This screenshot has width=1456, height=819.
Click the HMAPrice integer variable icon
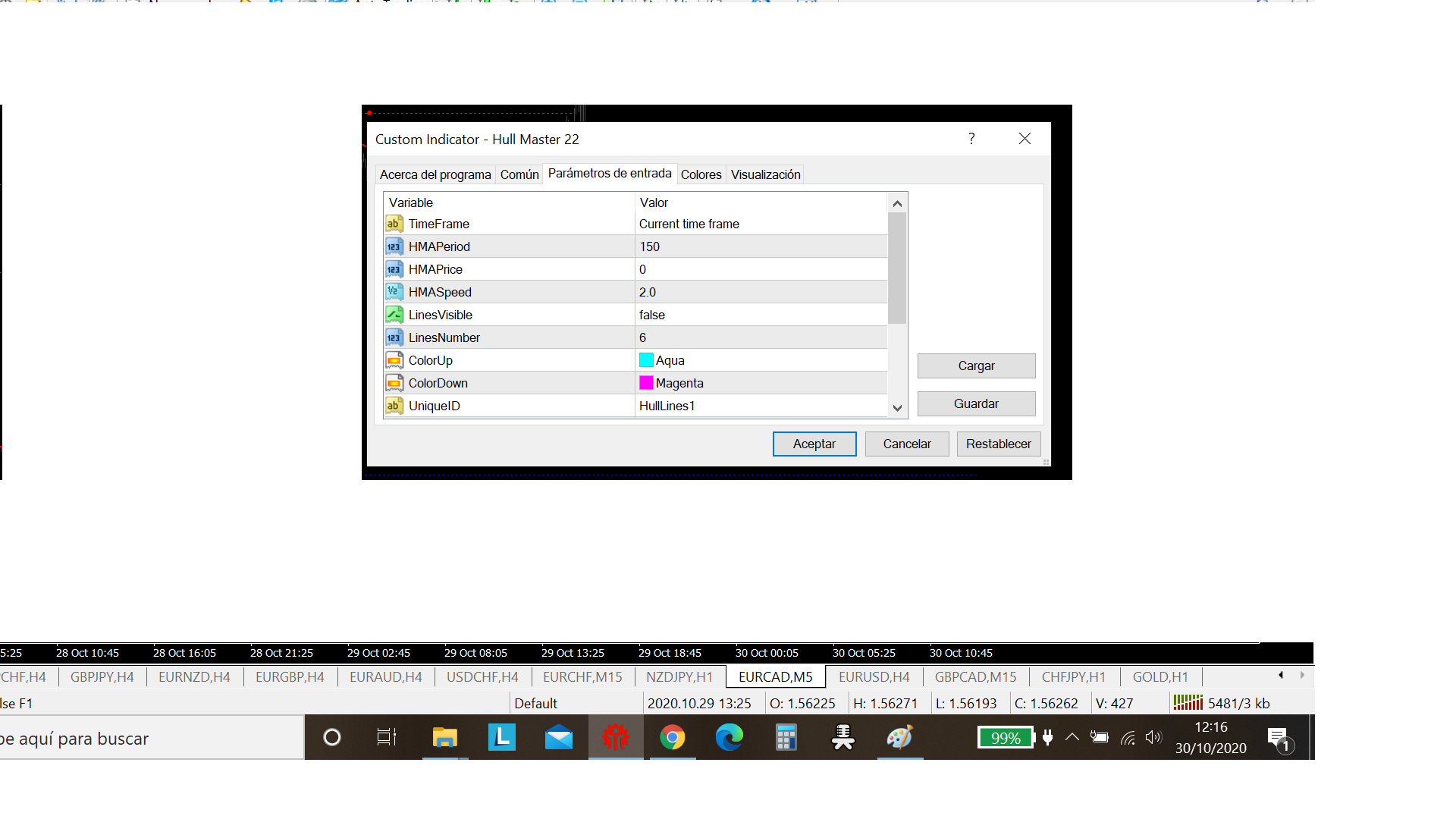coord(394,269)
